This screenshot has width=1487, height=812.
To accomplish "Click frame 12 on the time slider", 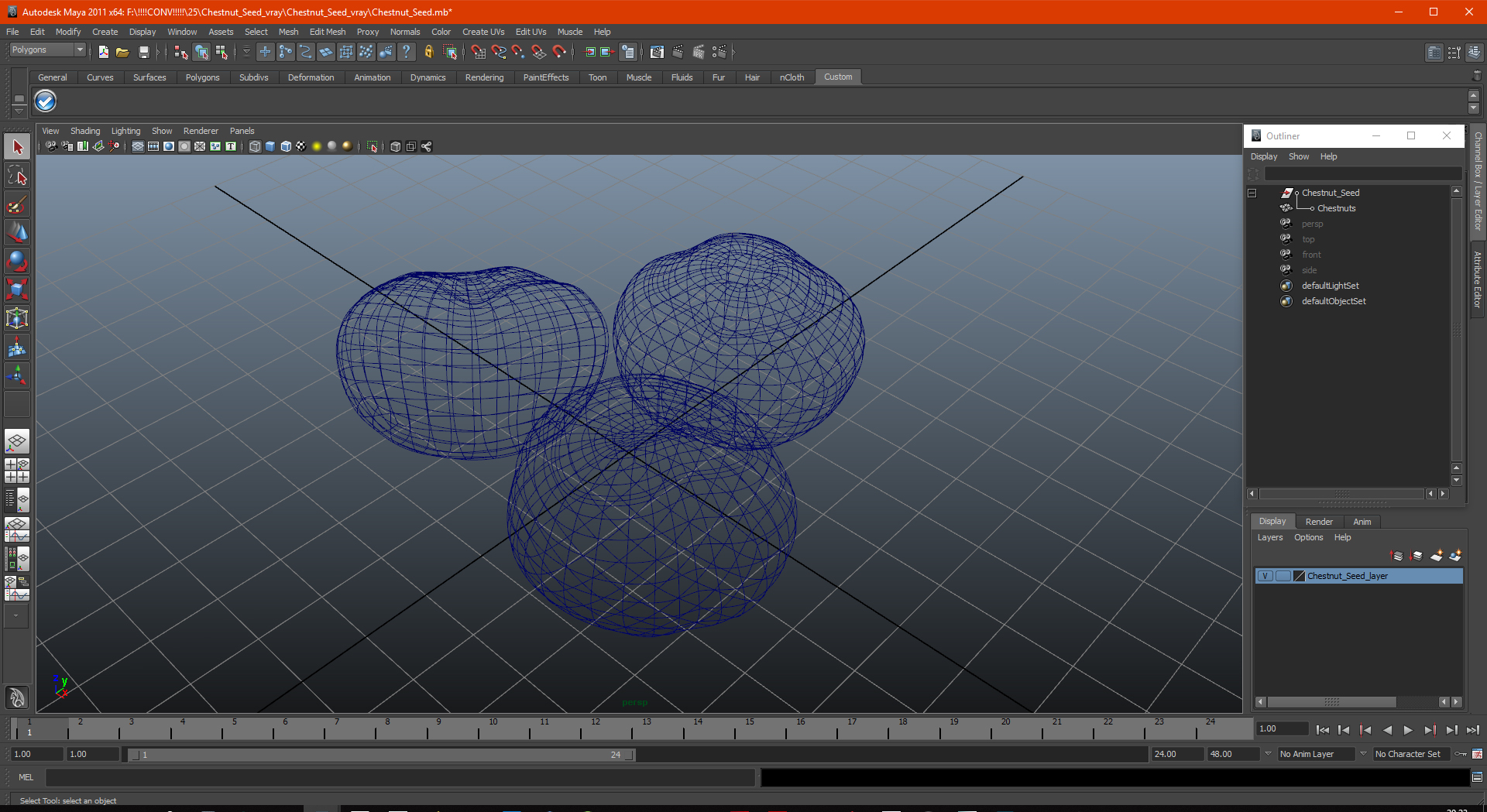I will point(594,728).
